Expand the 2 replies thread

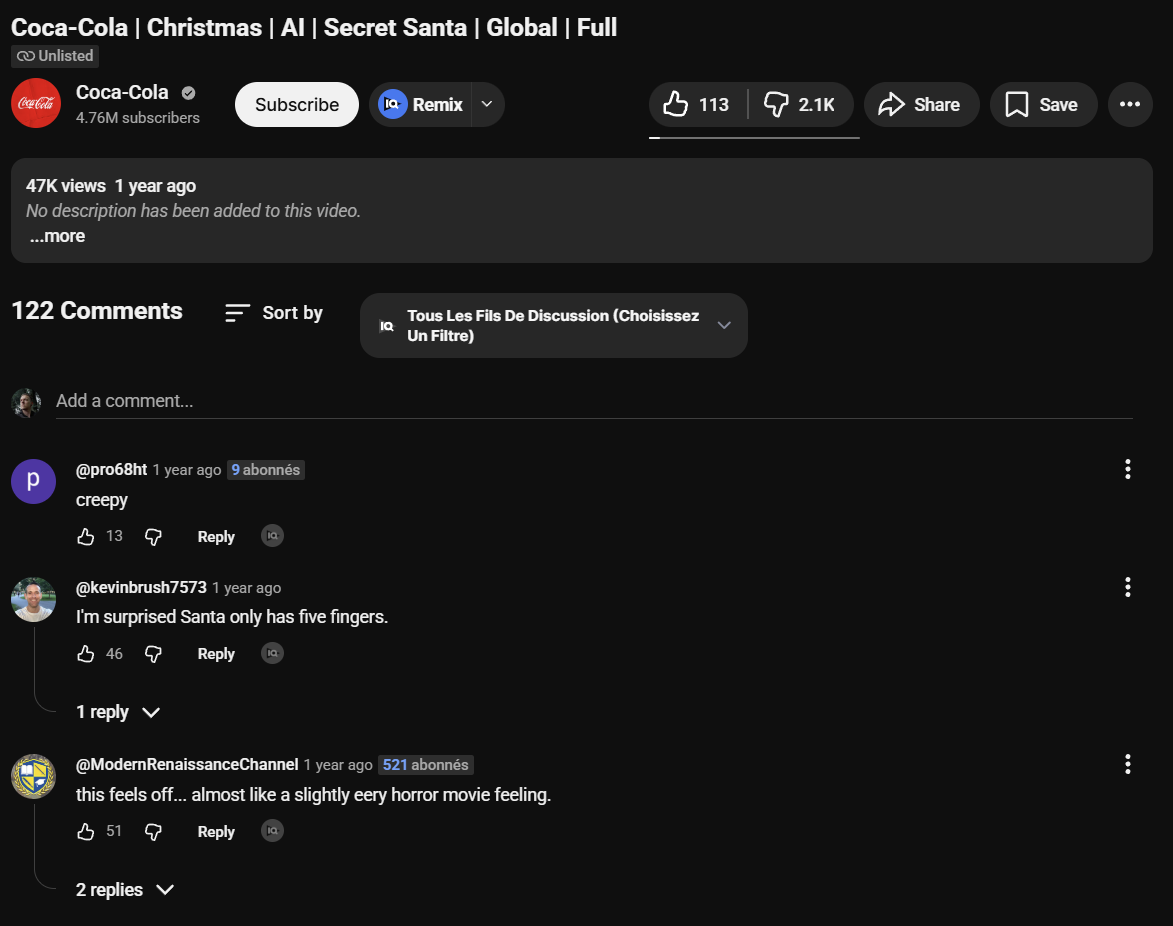coord(125,889)
